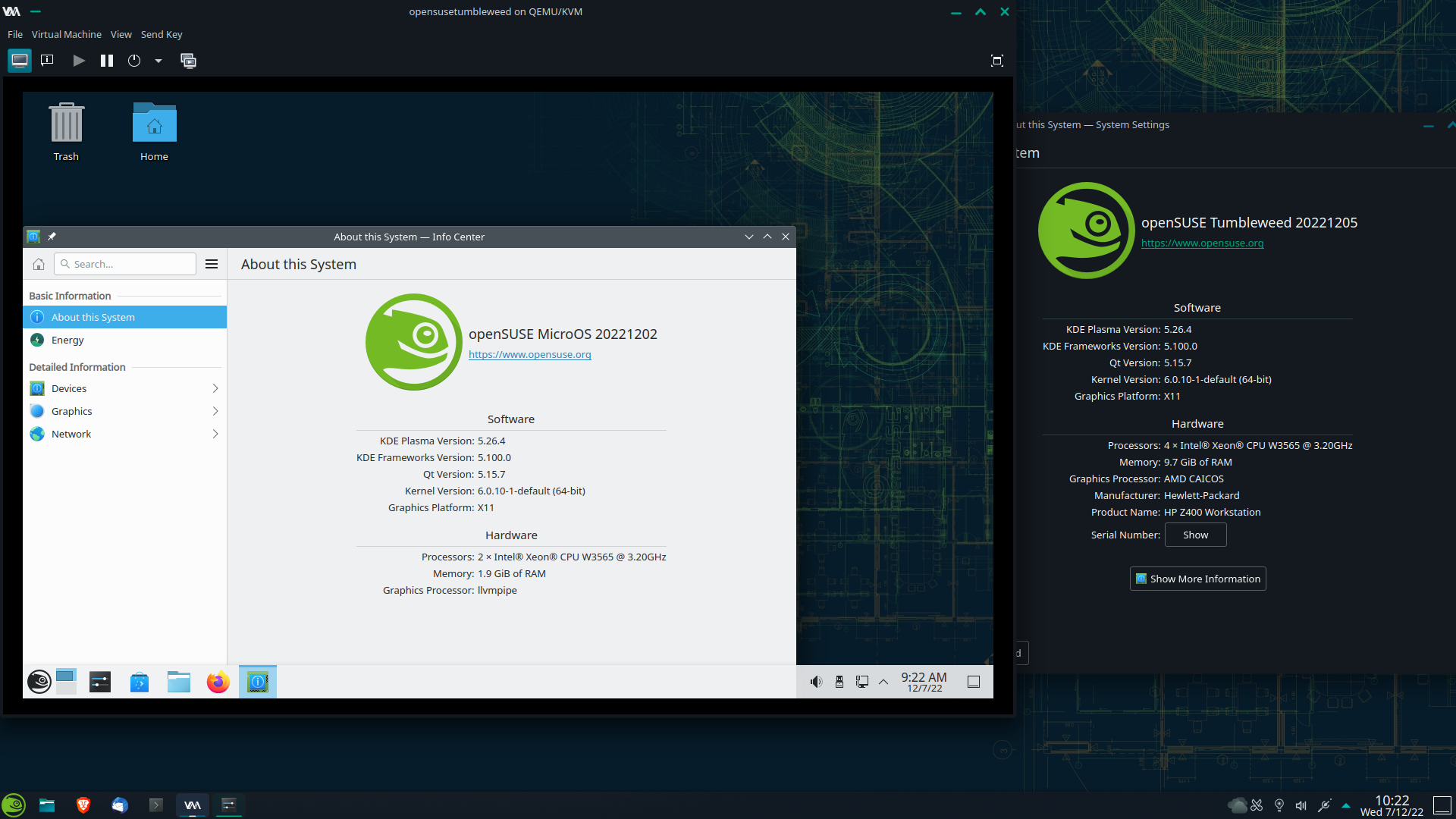This screenshot has height=819, width=1456.
Task: Open host night color lightbulb tray icon
Action: tap(1279, 805)
